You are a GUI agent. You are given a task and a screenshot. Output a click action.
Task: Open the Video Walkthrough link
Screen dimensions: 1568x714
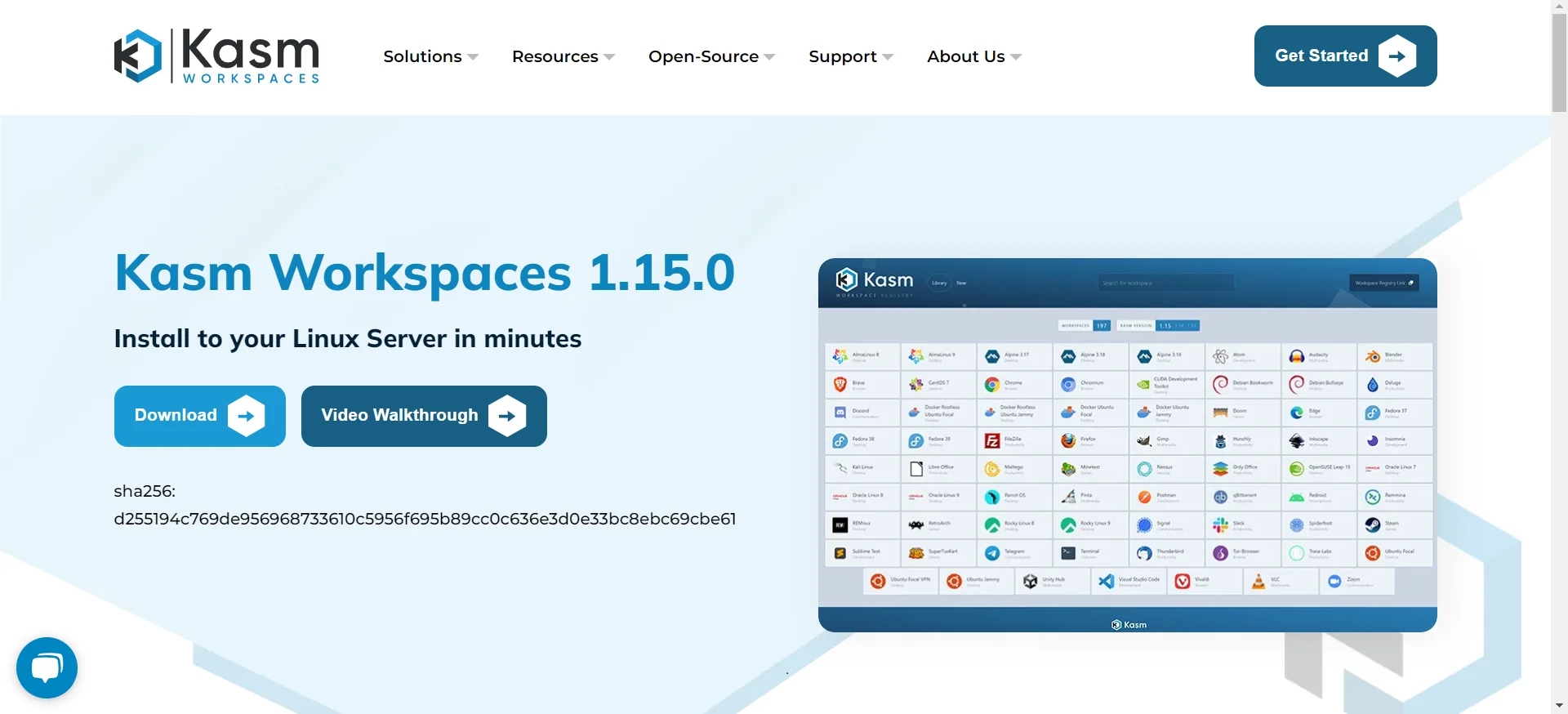pos(424,416)
